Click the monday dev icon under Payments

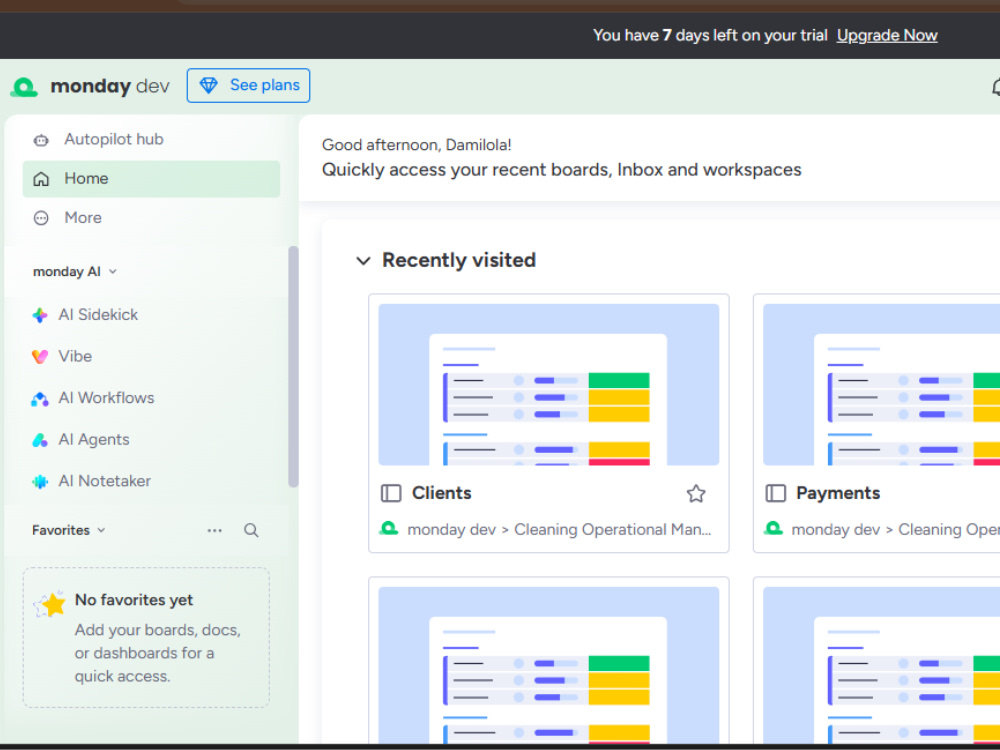pyautogui.click(x=774, y=529)
